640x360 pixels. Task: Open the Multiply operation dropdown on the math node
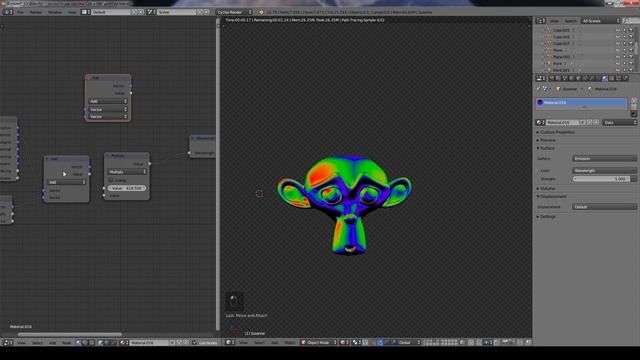127,172
